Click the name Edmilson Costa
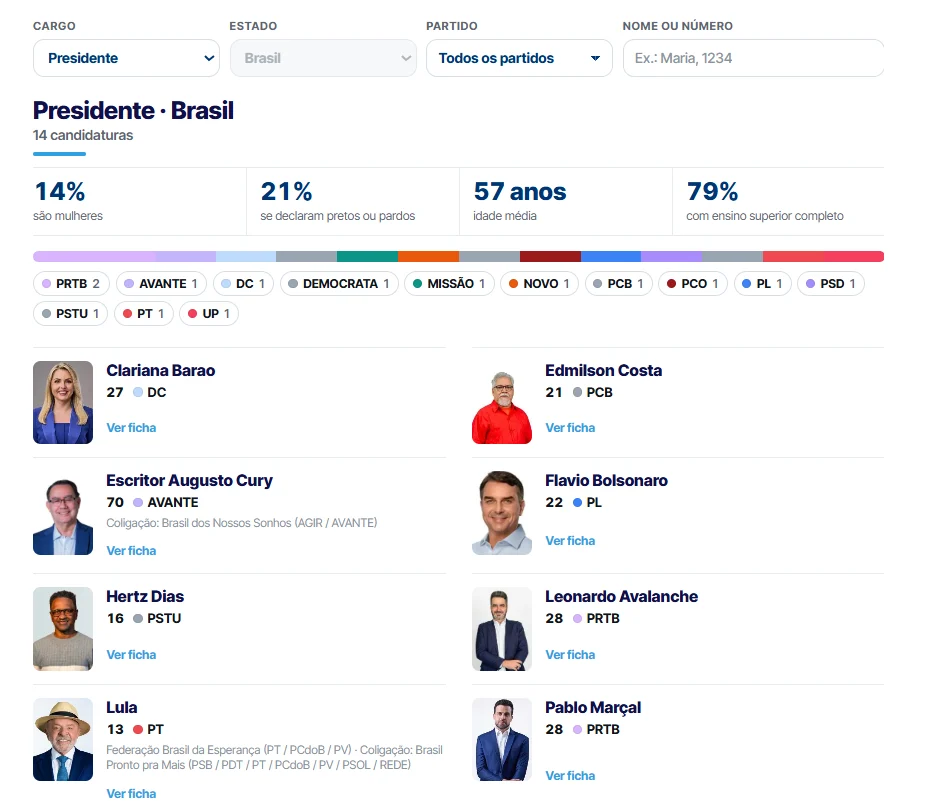This screenshot has height=807, width=925. [603, 370]
